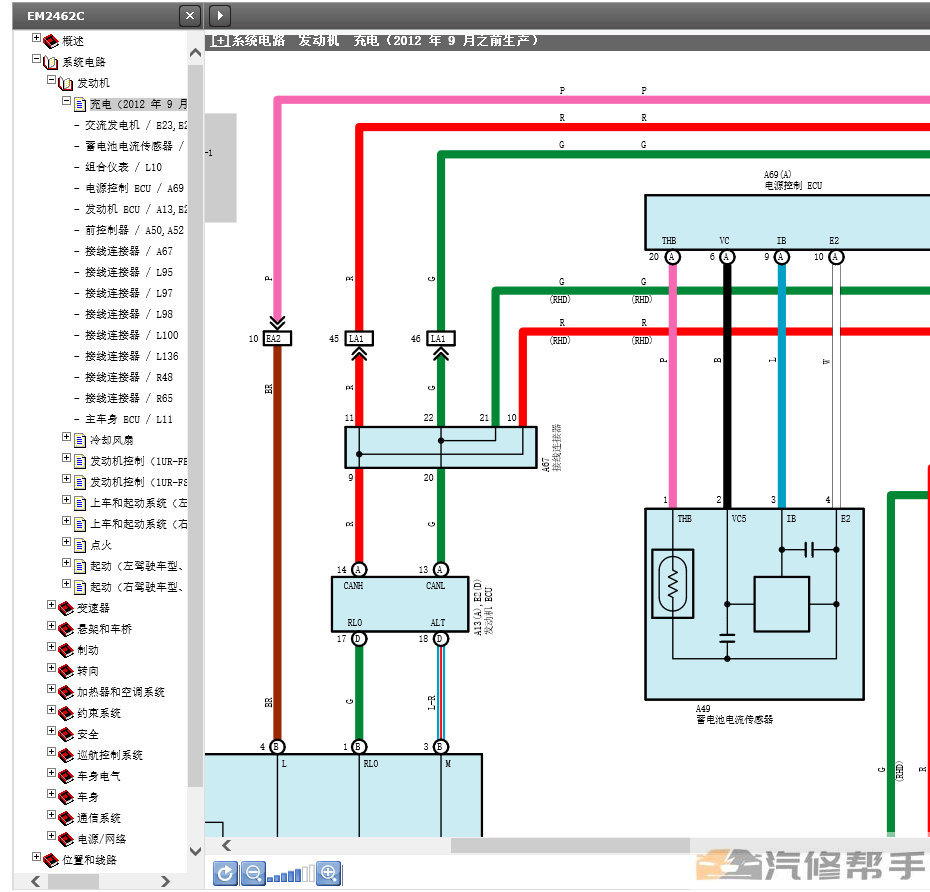Select 电源控制 ECU / A69 entry
Image resolution: width=930 pixels, height=892 pixels.
point(135,188)
